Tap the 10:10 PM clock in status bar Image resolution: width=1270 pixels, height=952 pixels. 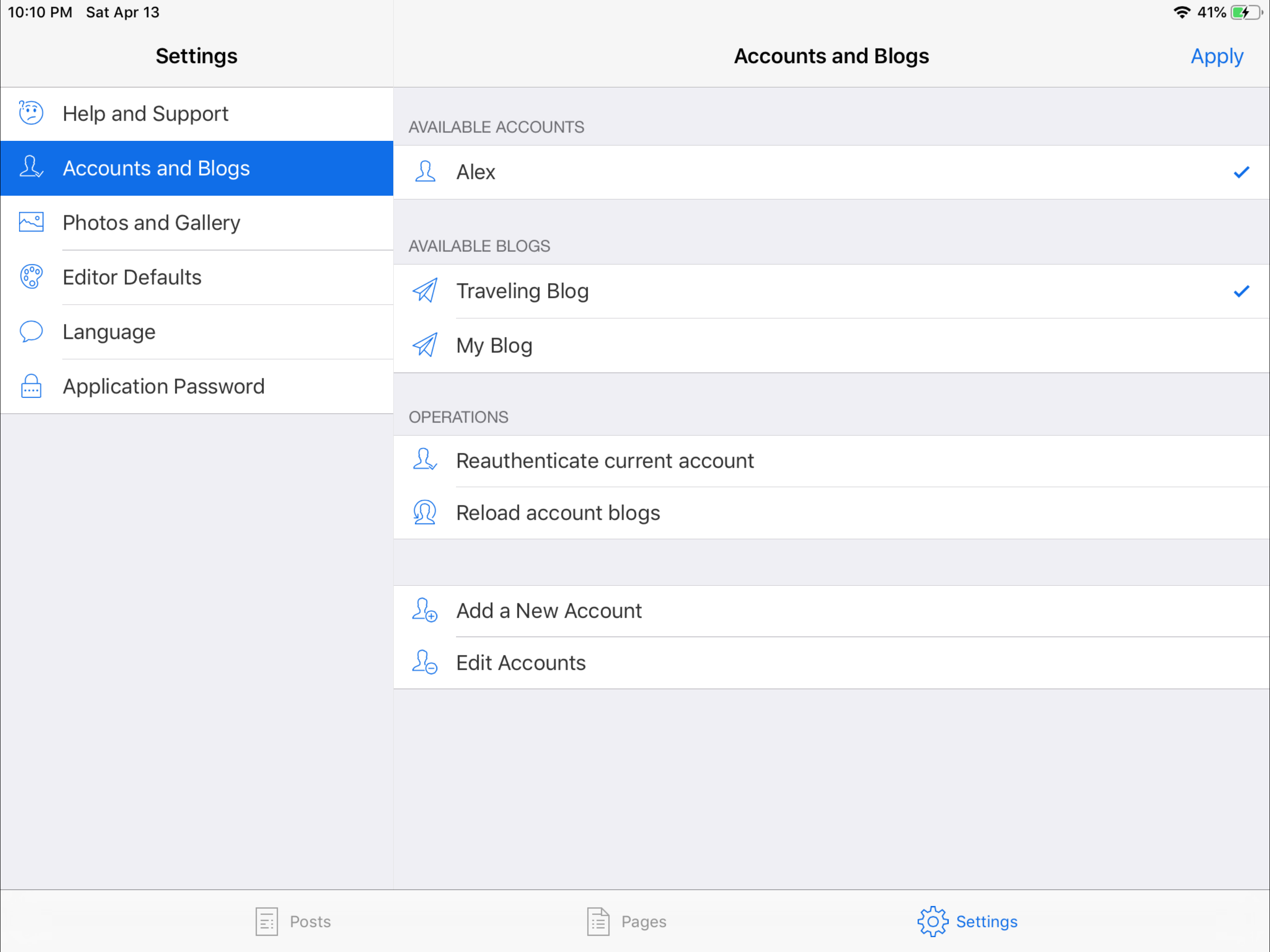[x=40, y=12]
